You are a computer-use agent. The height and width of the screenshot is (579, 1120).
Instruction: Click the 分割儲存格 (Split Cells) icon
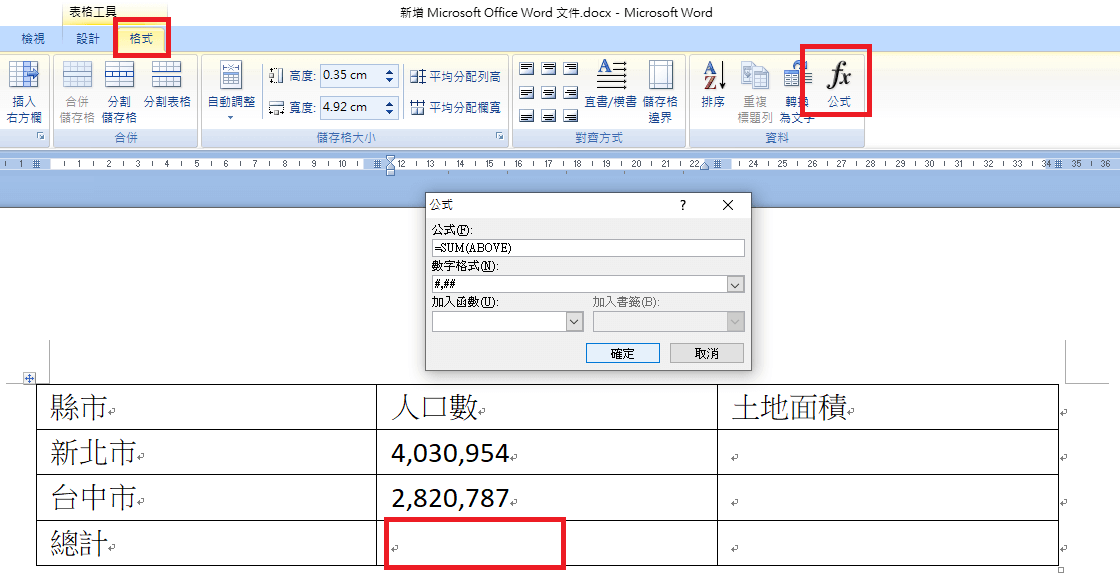pyautogui.click(x=119, y=76)
